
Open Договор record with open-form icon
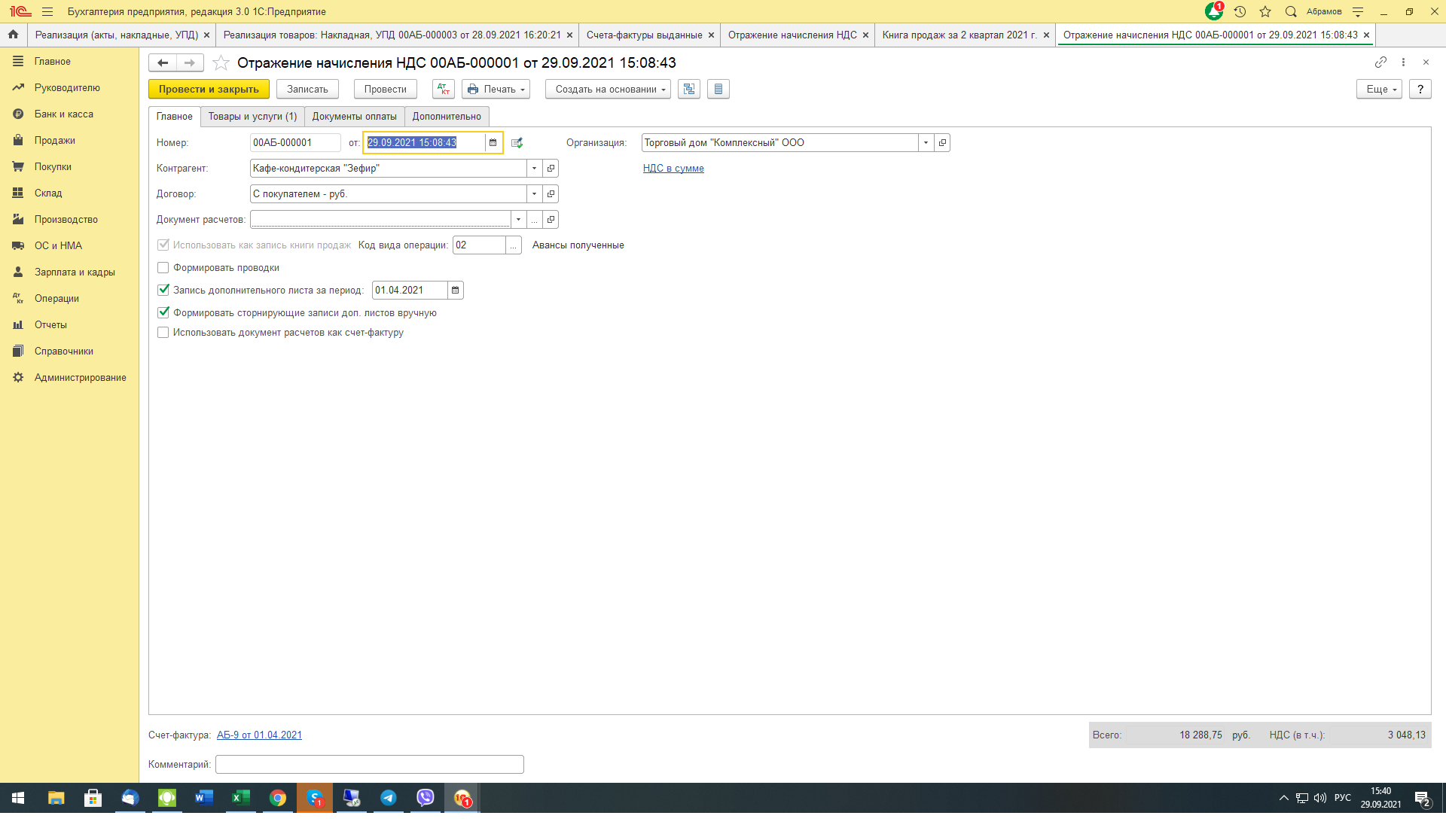551,193
